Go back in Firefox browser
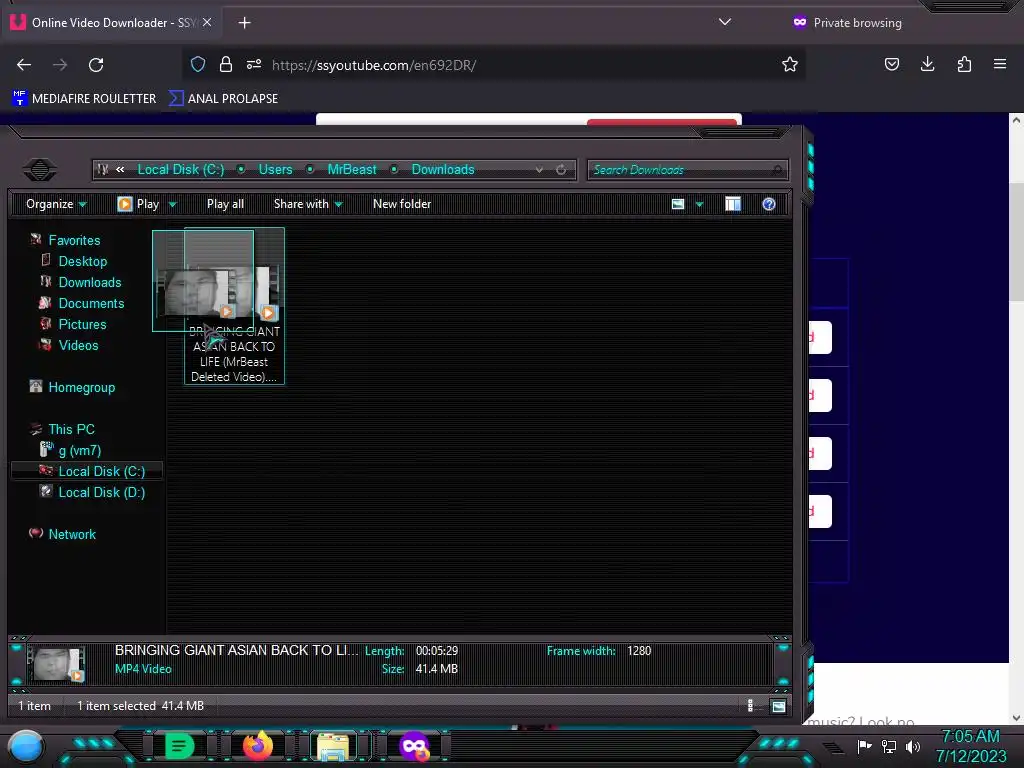This screenshot has height=768, width=1024. pyautogui.click(x=24, y=65)
